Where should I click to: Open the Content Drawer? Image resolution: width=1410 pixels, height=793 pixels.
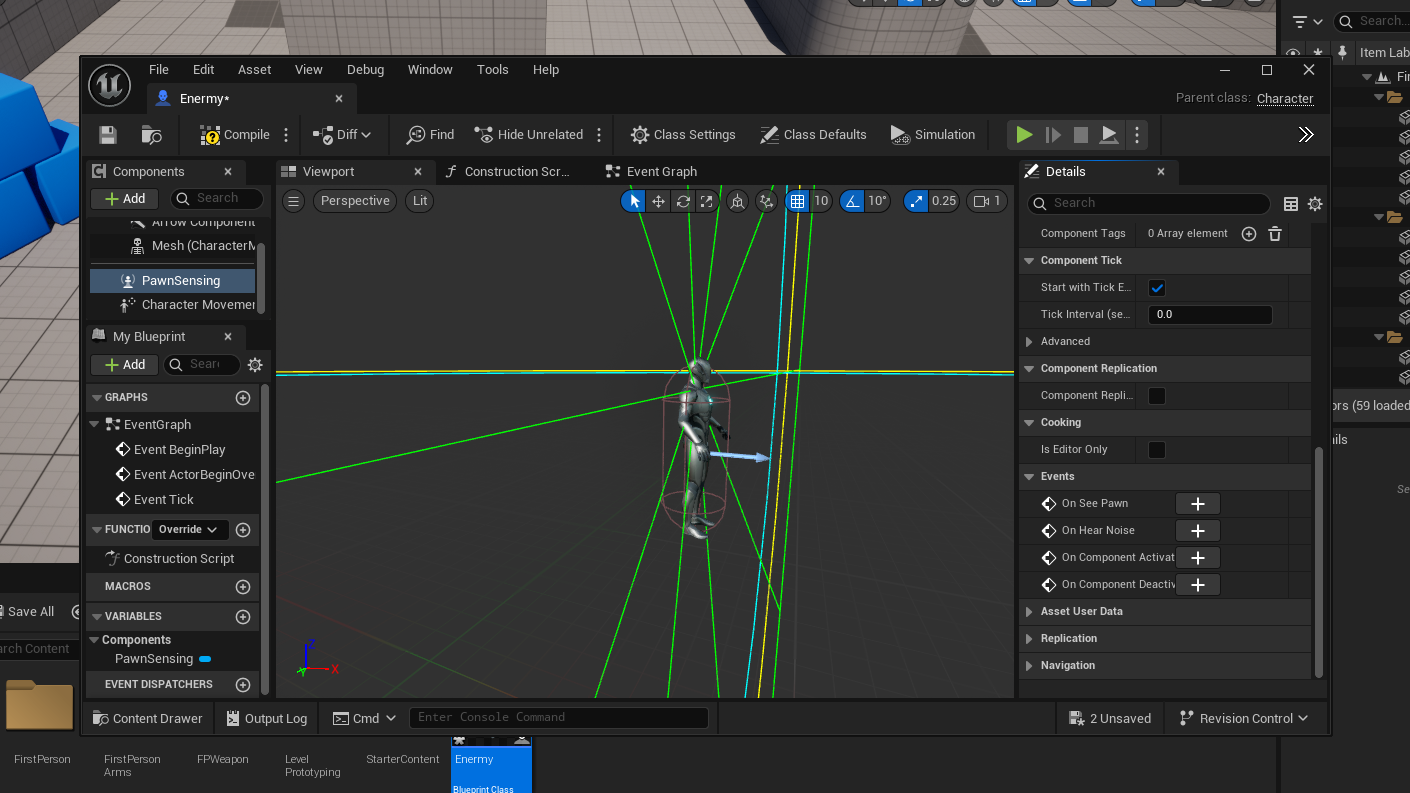[x=147, y=718]
